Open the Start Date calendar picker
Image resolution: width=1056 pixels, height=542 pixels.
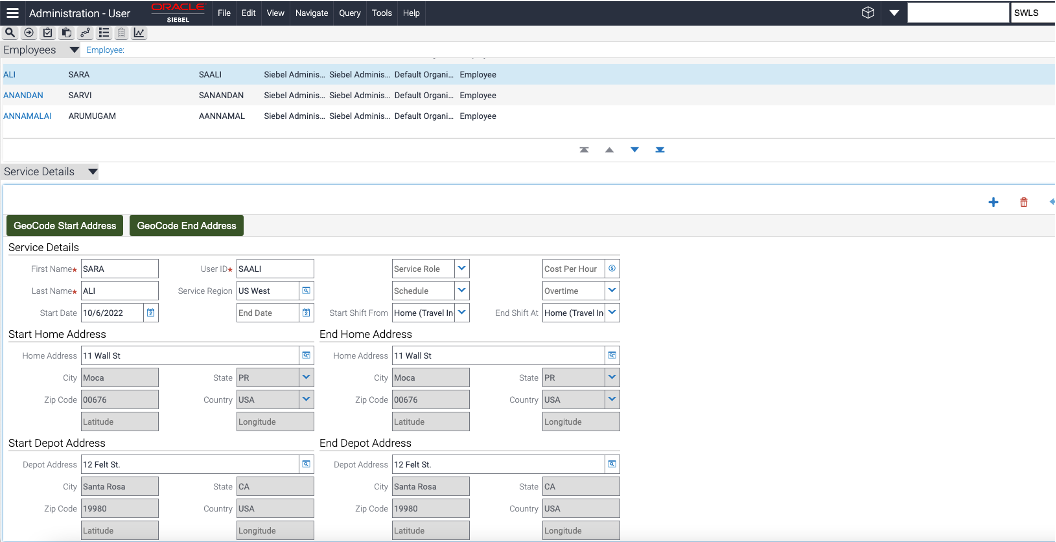click(151, 313)
